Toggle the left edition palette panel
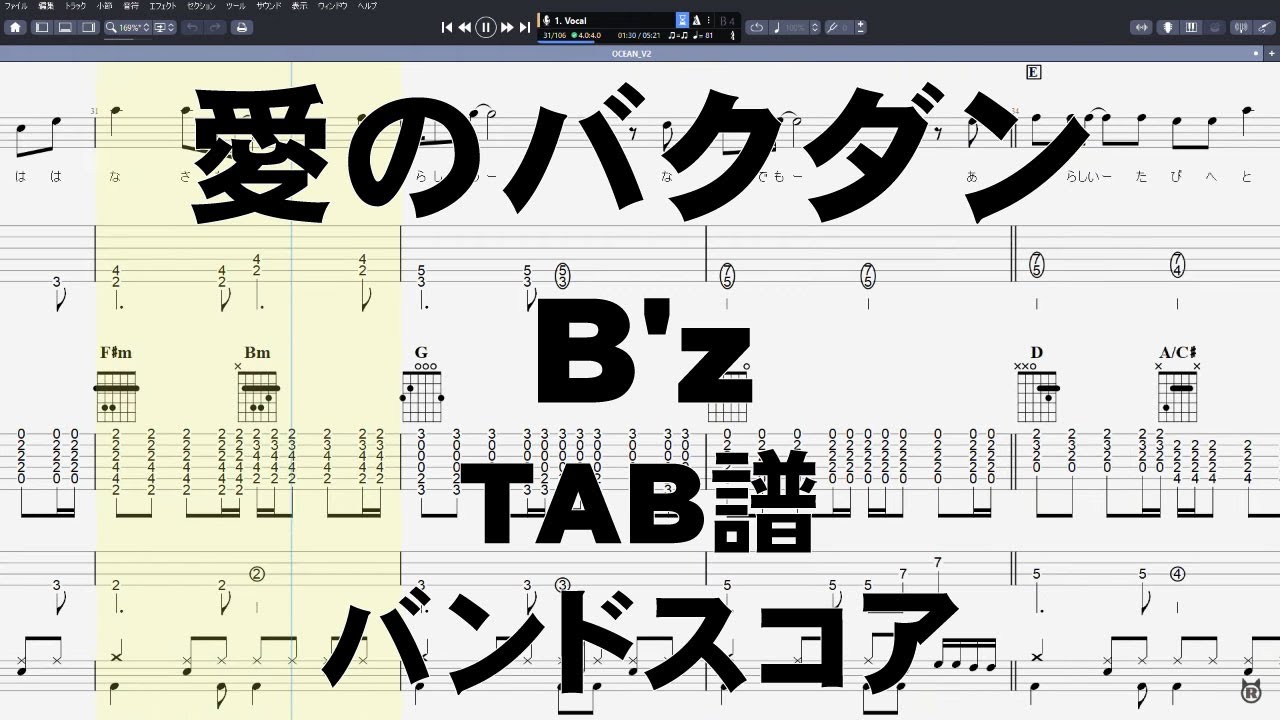1280x720 pixels. (x=42, y=28)
